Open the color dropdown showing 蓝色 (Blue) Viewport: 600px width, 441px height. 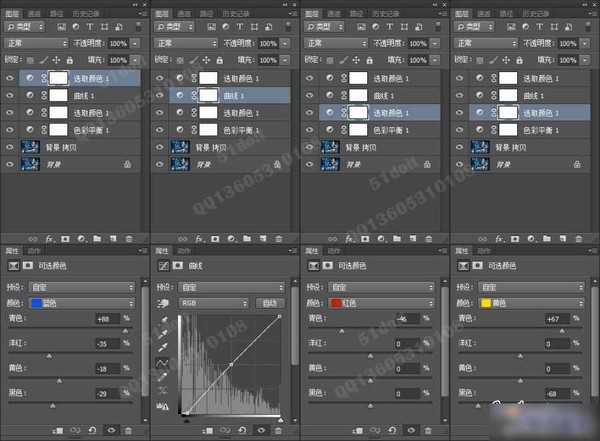[x=81, y=301]
